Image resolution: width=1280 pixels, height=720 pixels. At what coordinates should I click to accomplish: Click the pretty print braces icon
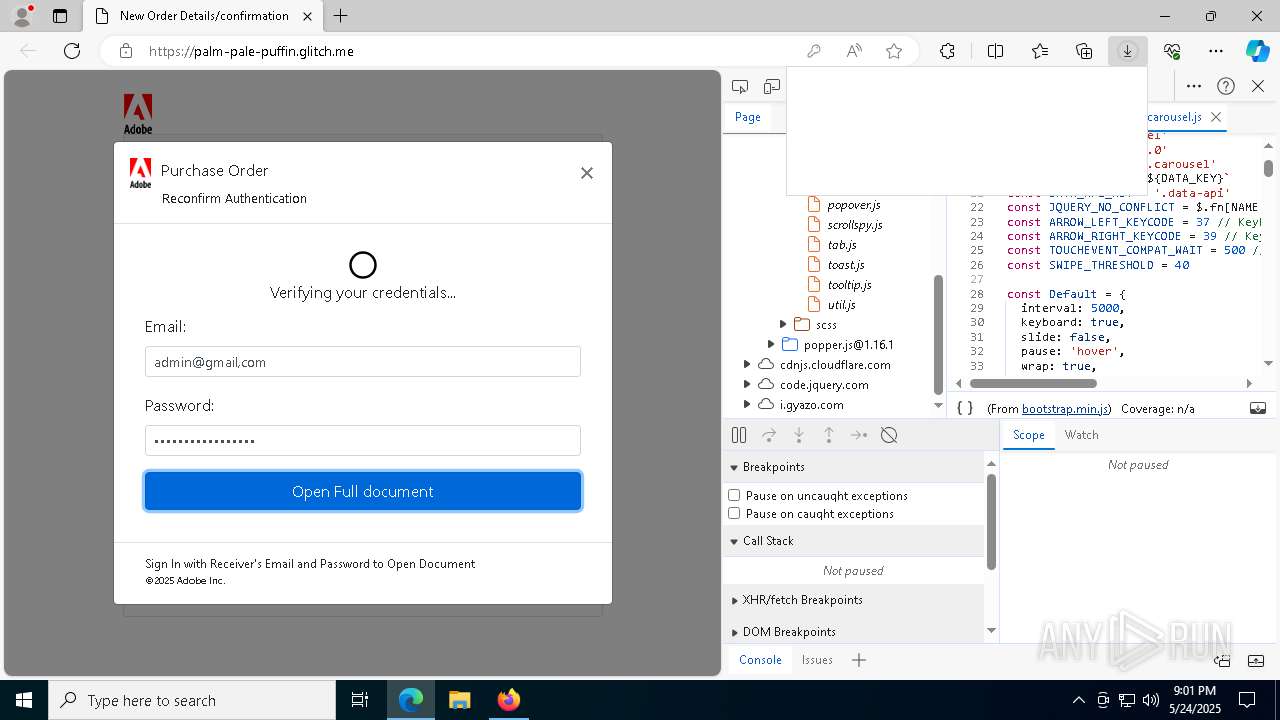pyautogui.click(x=965, y=408)
